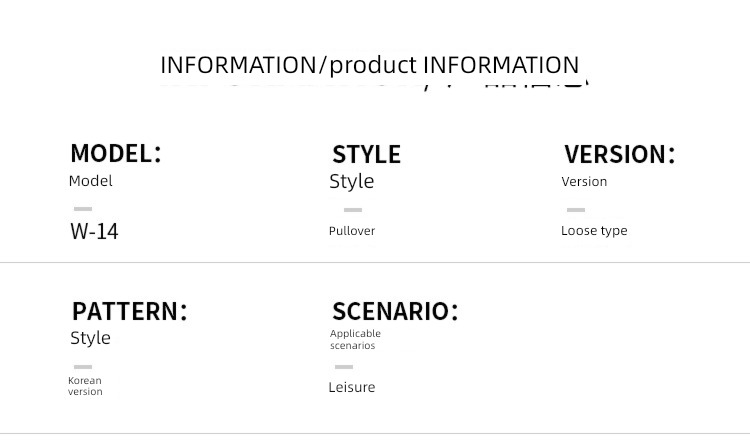Click the Korean version value
Screen dimensions: 750x441
point(85,386)
